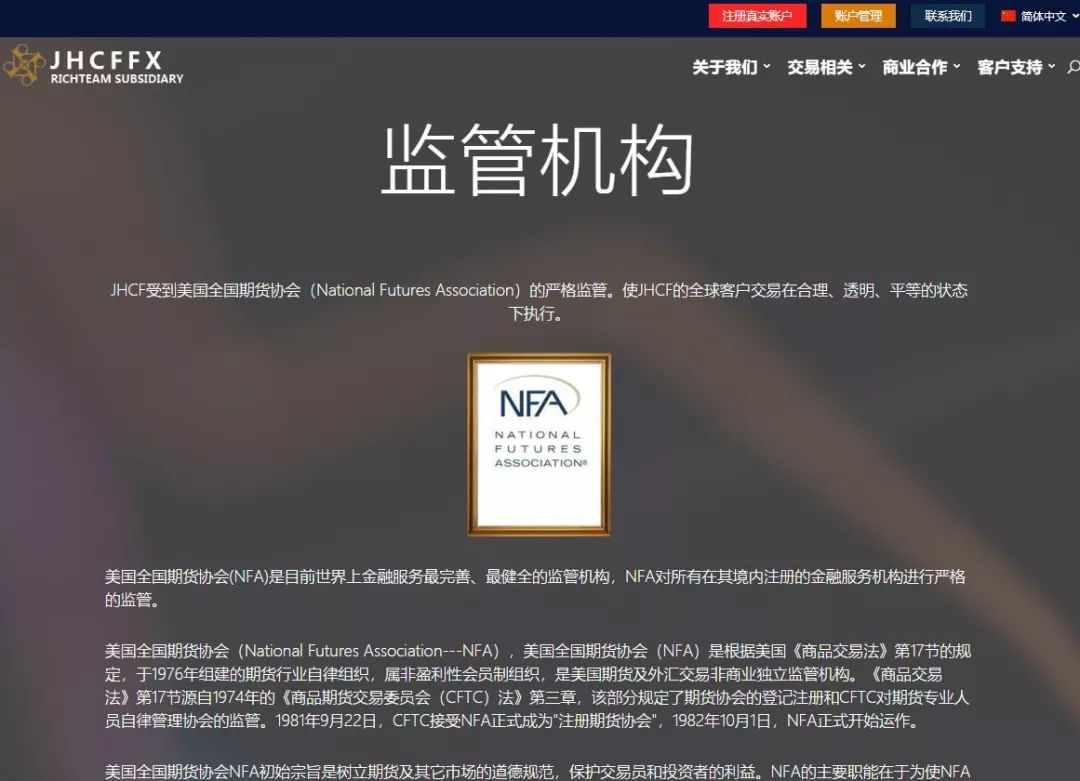Viewport: 1080px width, 781px height.
Task: Expand the chevron beside 交易相关
Action: pyautogui.click(x=862, y=67)
